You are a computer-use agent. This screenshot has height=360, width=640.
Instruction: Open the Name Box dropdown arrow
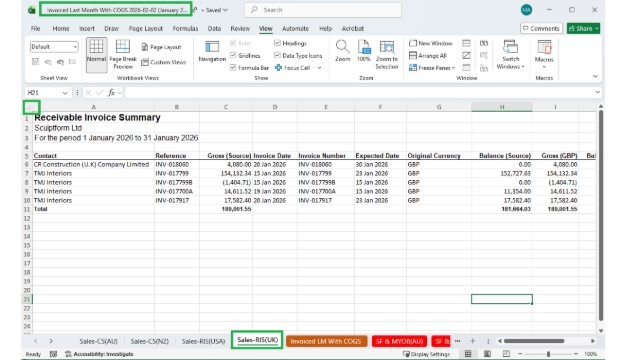click(65, 93)
